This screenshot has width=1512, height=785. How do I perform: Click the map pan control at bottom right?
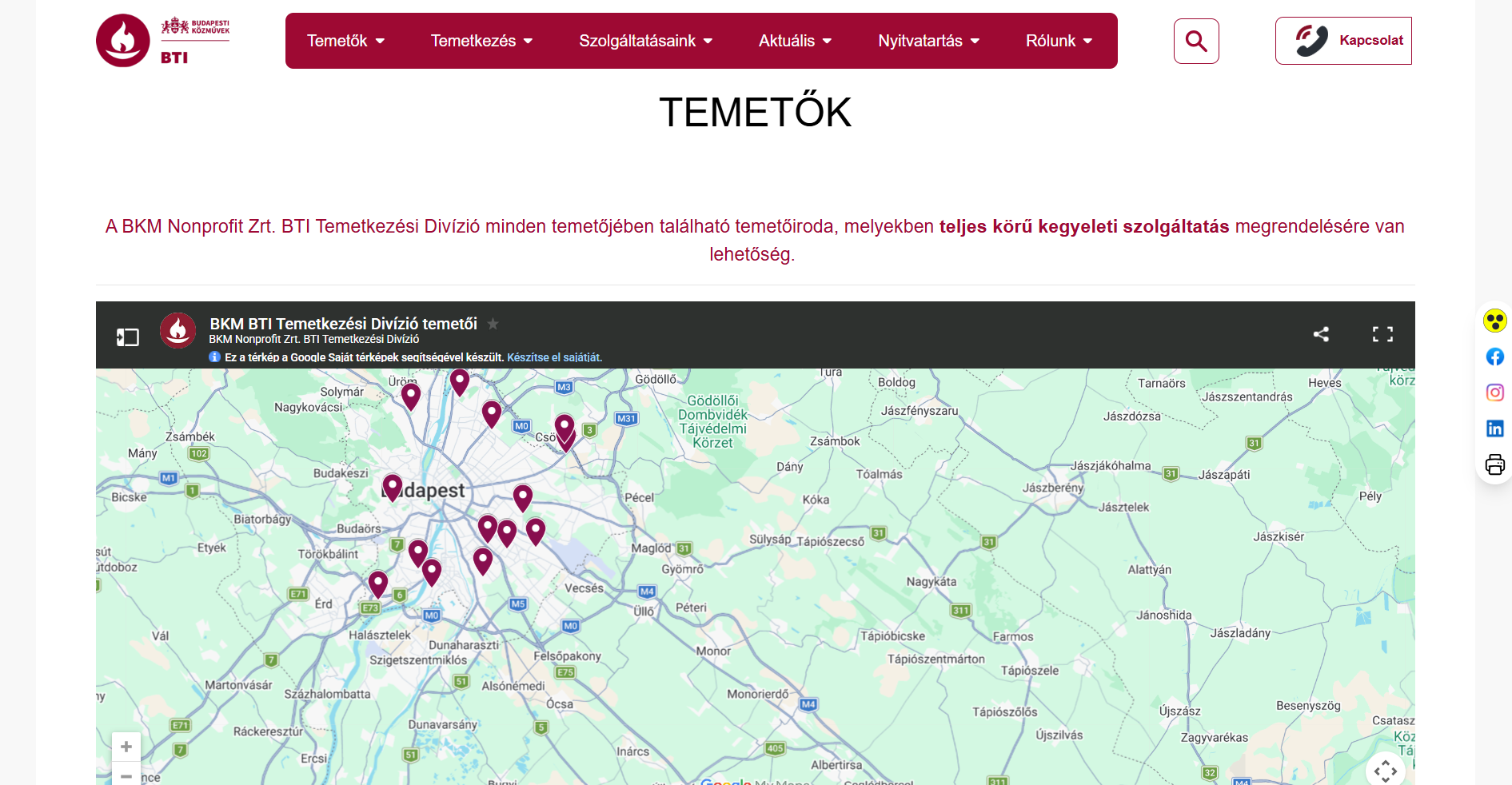point(1385,770)
